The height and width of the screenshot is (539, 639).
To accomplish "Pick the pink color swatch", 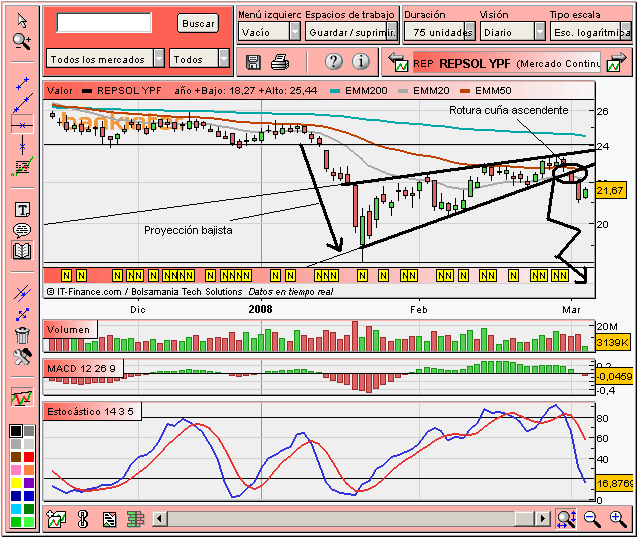I will pos(16,470).
